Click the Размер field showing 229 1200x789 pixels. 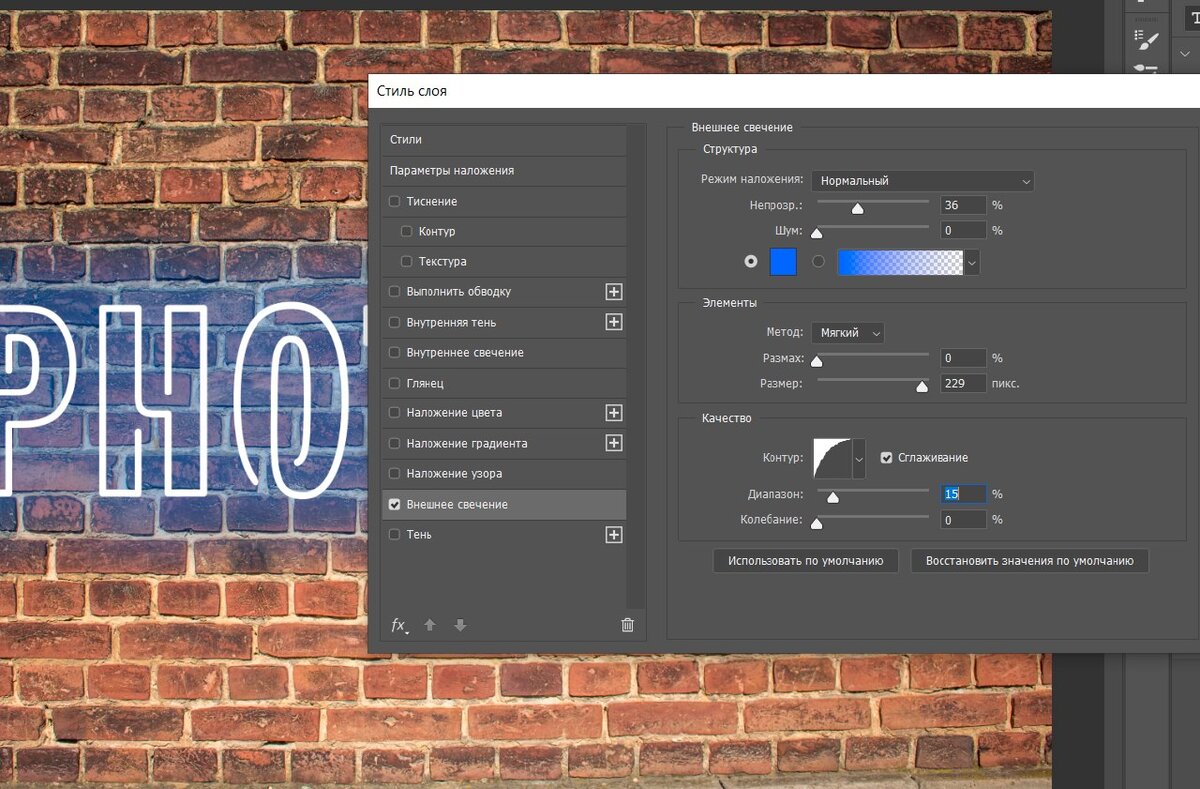click(x=963, y=383)
